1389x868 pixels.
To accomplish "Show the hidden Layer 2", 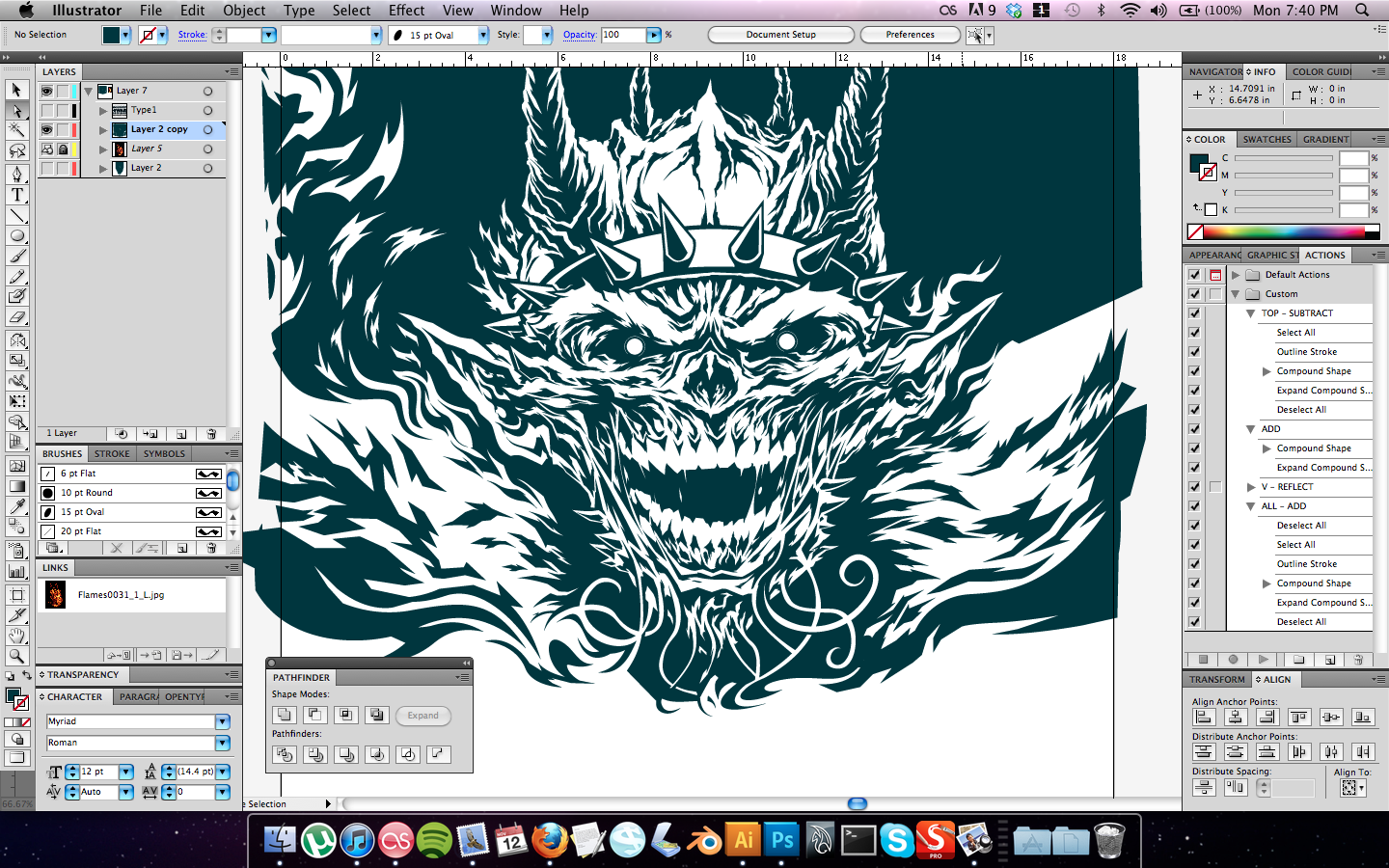I will point(46,168).
